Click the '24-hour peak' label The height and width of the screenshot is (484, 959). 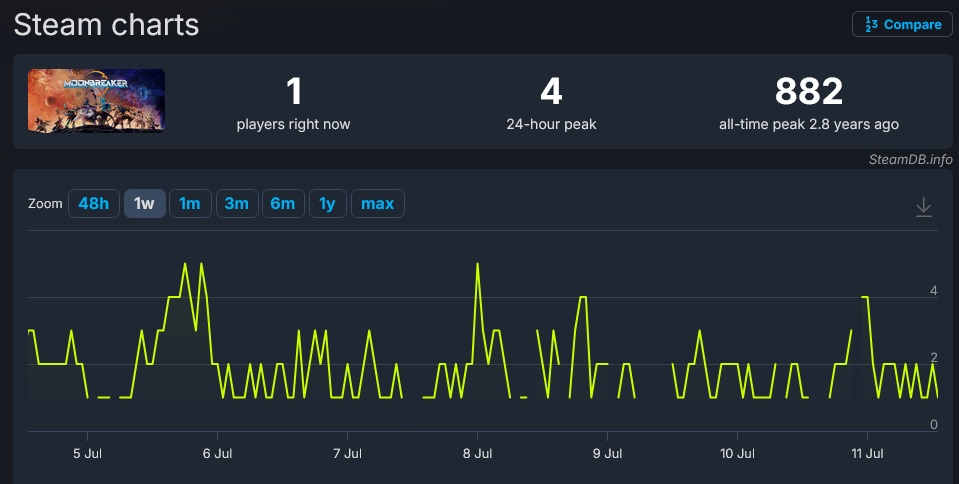tap(551, 124)
